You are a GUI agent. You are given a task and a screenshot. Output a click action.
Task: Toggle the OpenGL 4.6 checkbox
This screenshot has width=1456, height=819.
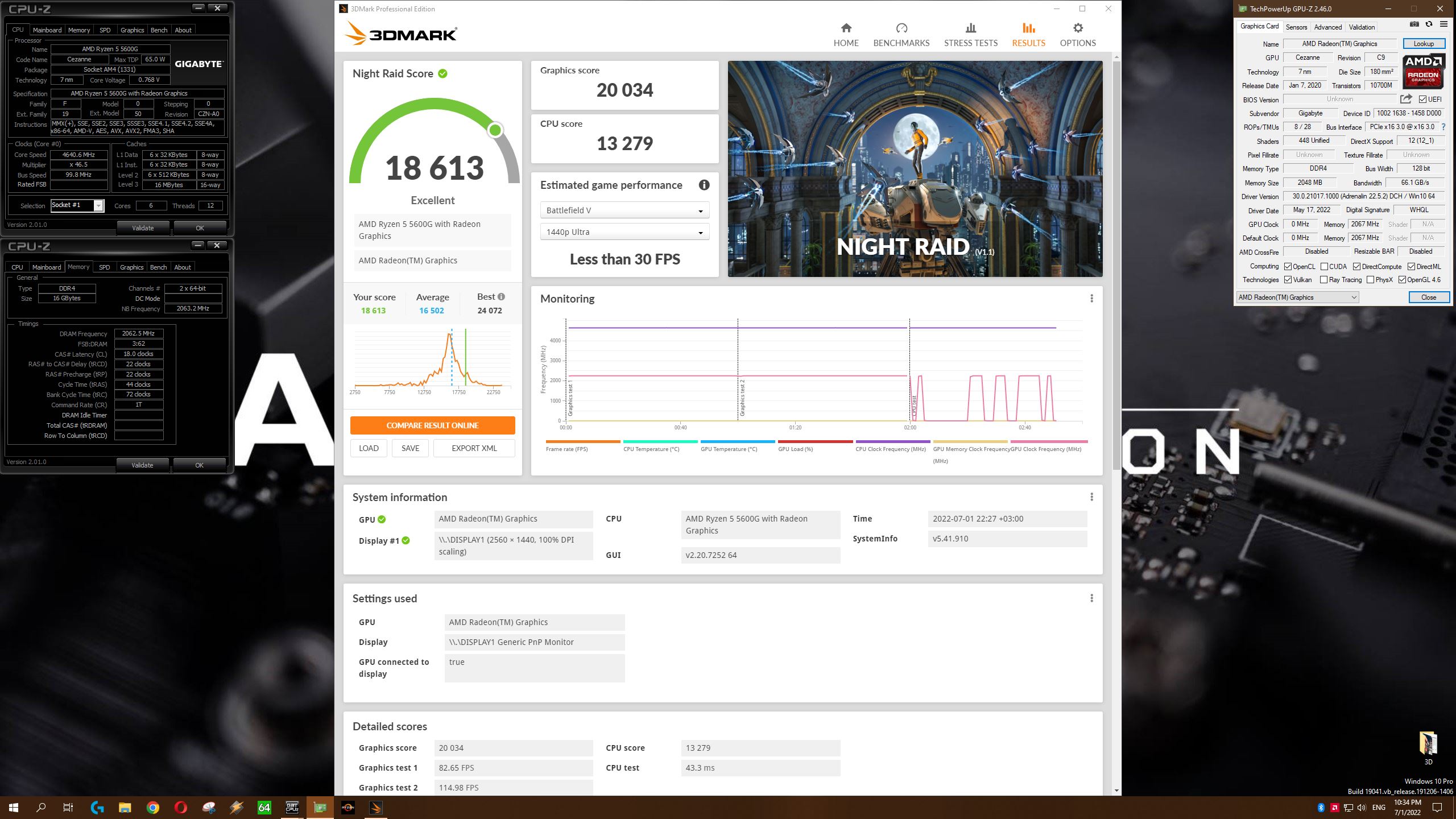pyautogui.click(x=1402, y=280)
